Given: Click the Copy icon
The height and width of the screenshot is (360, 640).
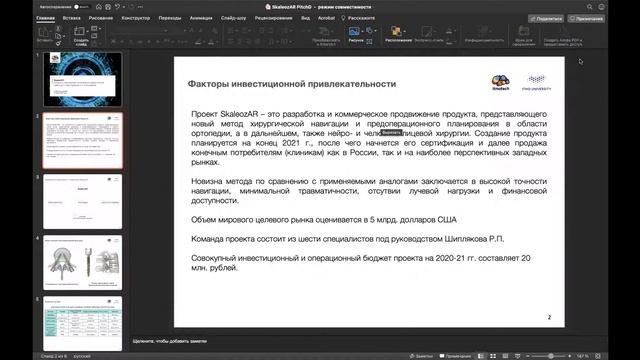Looking at the screenshot, I should (58, 36).
